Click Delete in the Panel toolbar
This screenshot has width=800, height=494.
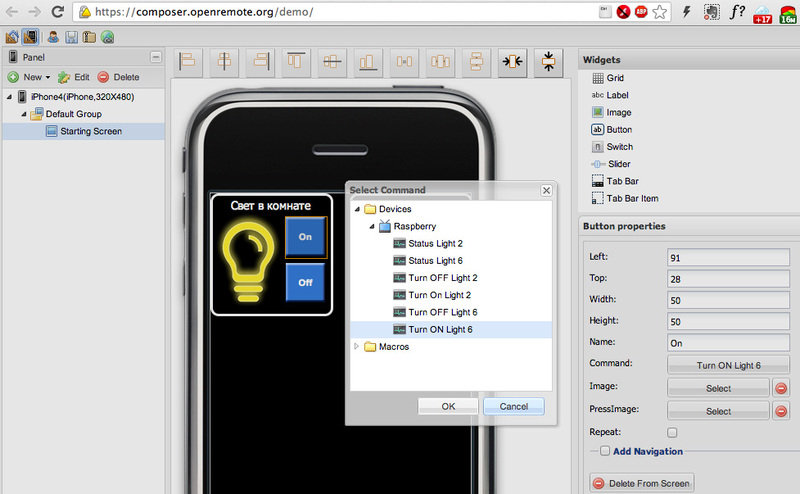tap(118, 77)
